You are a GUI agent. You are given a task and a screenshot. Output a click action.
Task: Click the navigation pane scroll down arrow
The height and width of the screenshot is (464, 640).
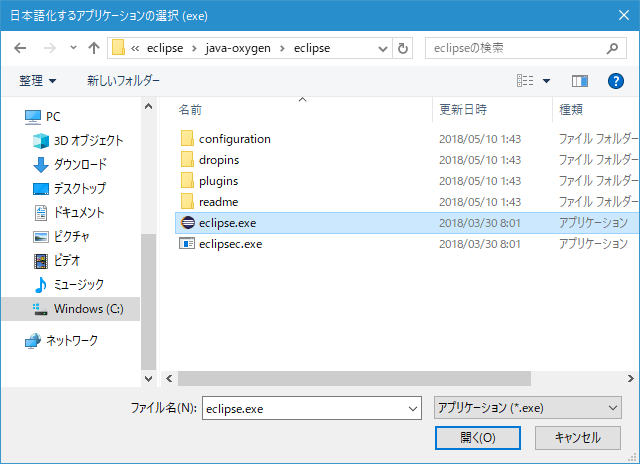[149, 379]
